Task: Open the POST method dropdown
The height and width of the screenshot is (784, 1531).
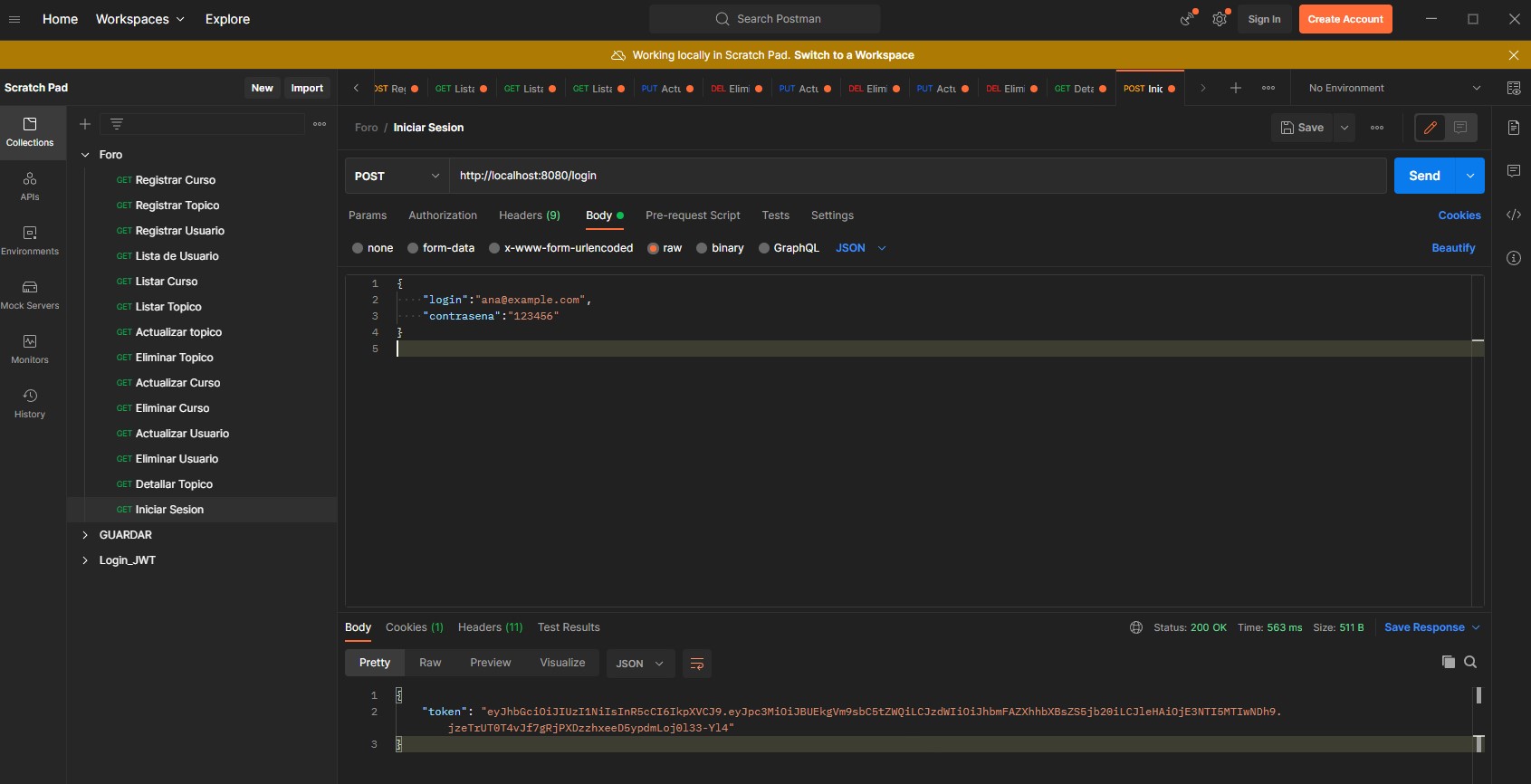Action: 397,176
